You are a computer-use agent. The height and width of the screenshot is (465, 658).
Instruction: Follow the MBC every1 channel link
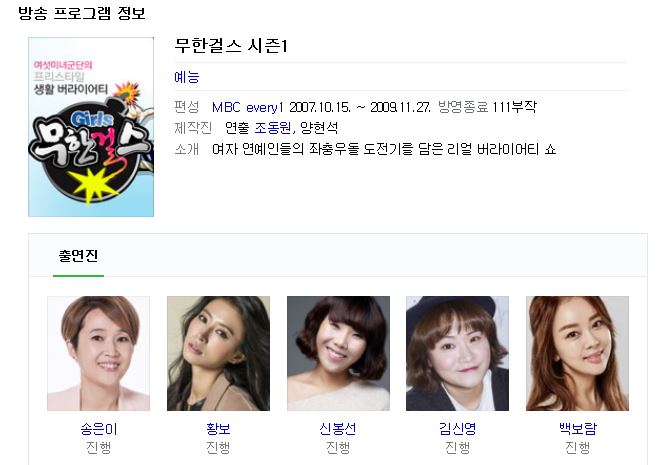coord(248,107)
